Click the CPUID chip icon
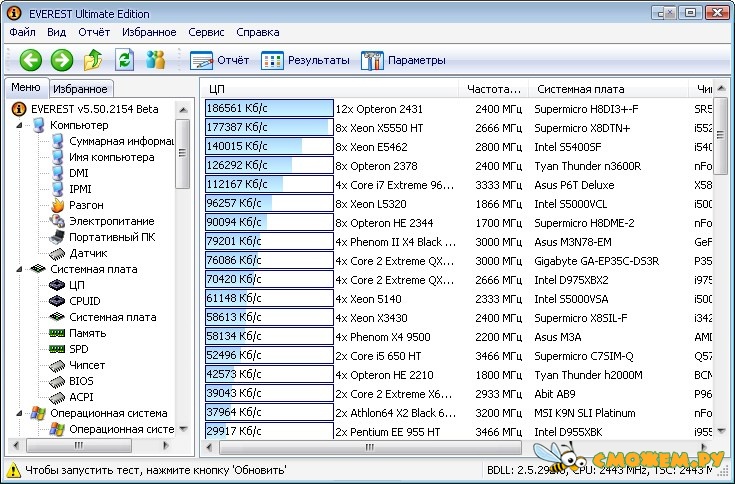This screenshot has width=735, height=484. tap(57, 301)
